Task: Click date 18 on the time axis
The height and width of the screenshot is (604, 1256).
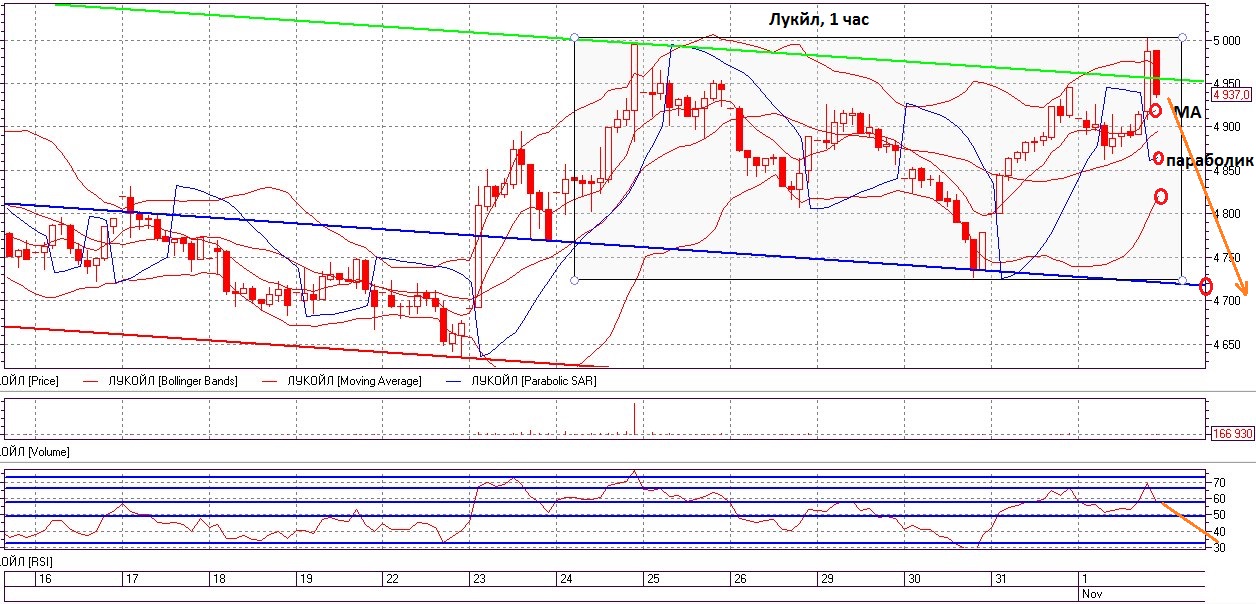Action: (219, 579)
